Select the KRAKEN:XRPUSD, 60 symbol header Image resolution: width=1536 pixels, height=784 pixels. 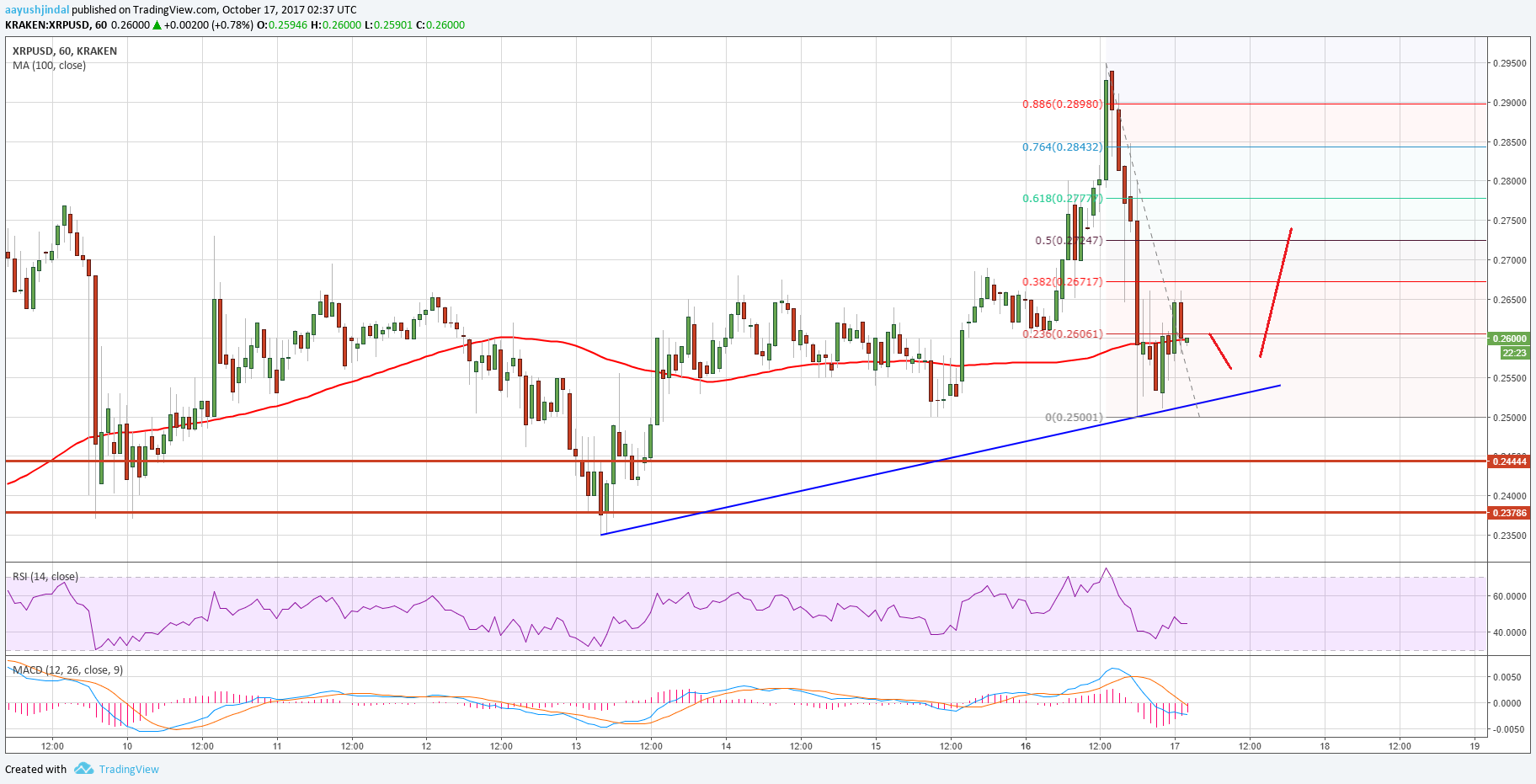tap(56, 25)
